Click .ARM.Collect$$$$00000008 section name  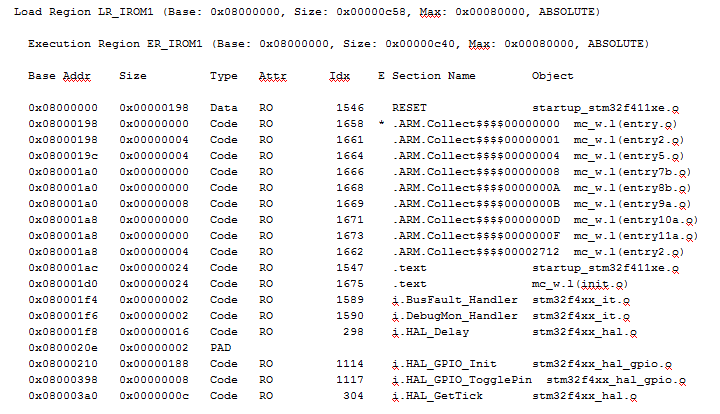pyautogui.click(x=476, y=172)
